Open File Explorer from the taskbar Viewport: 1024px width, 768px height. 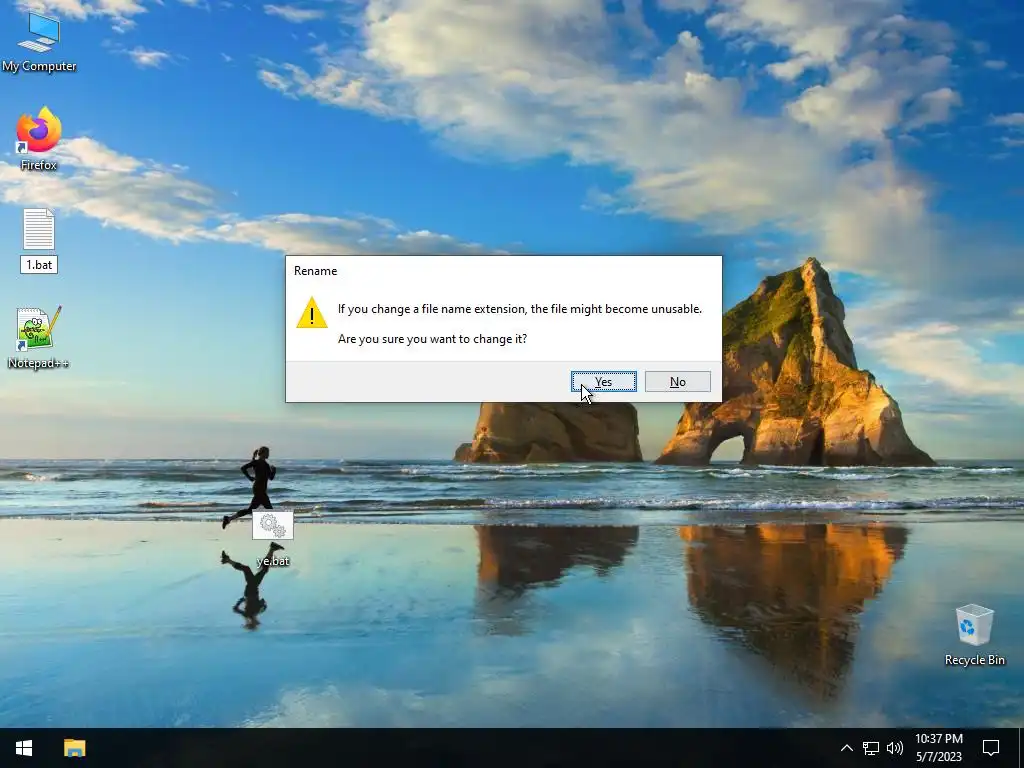coord(74,748)
